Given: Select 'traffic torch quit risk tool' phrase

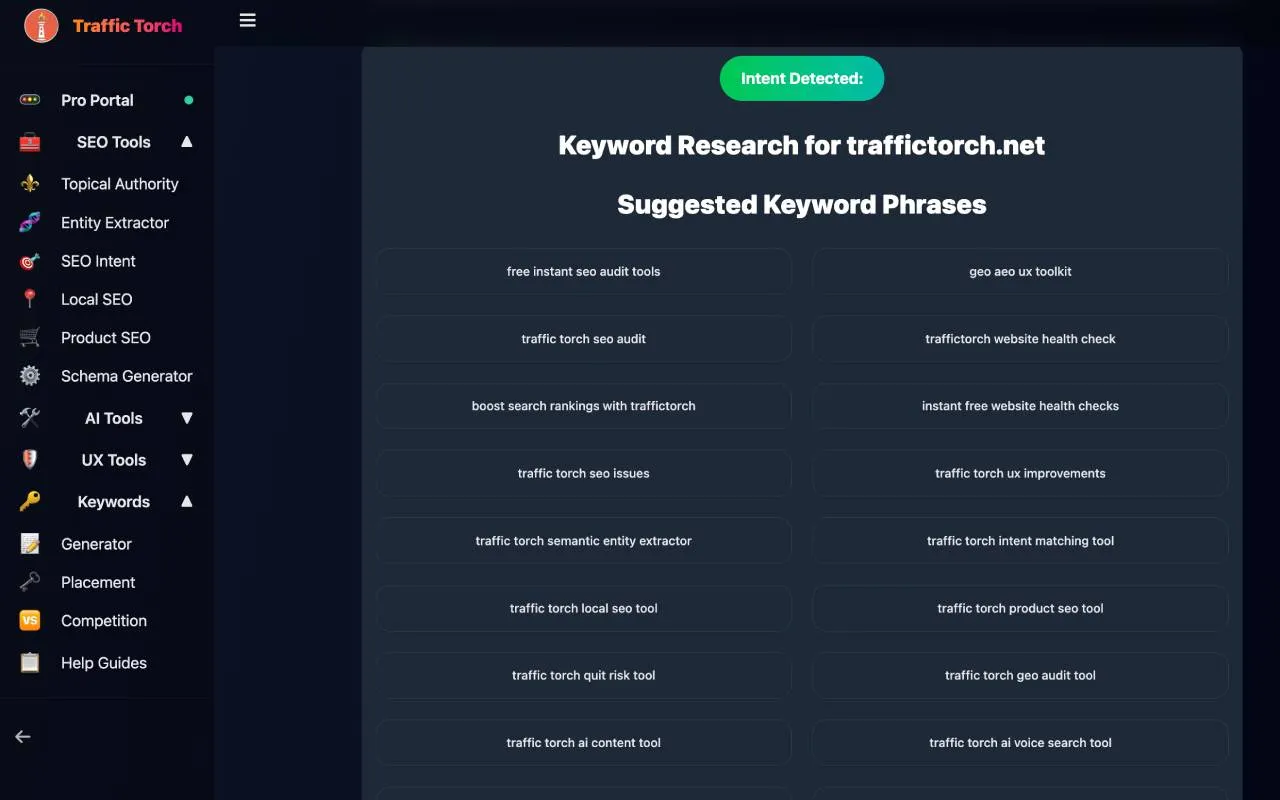Looking at the screenshot, I should [584, 675].
